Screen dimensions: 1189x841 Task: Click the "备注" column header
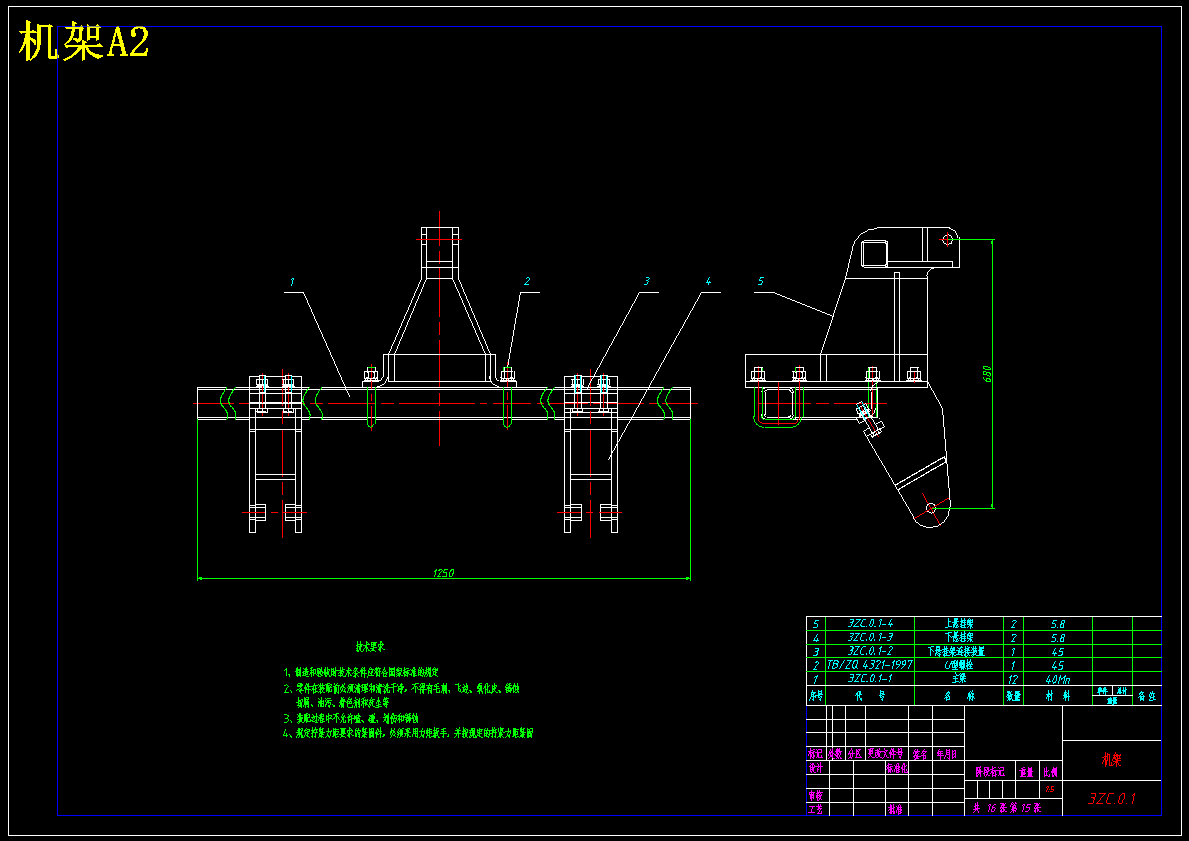1147,695
